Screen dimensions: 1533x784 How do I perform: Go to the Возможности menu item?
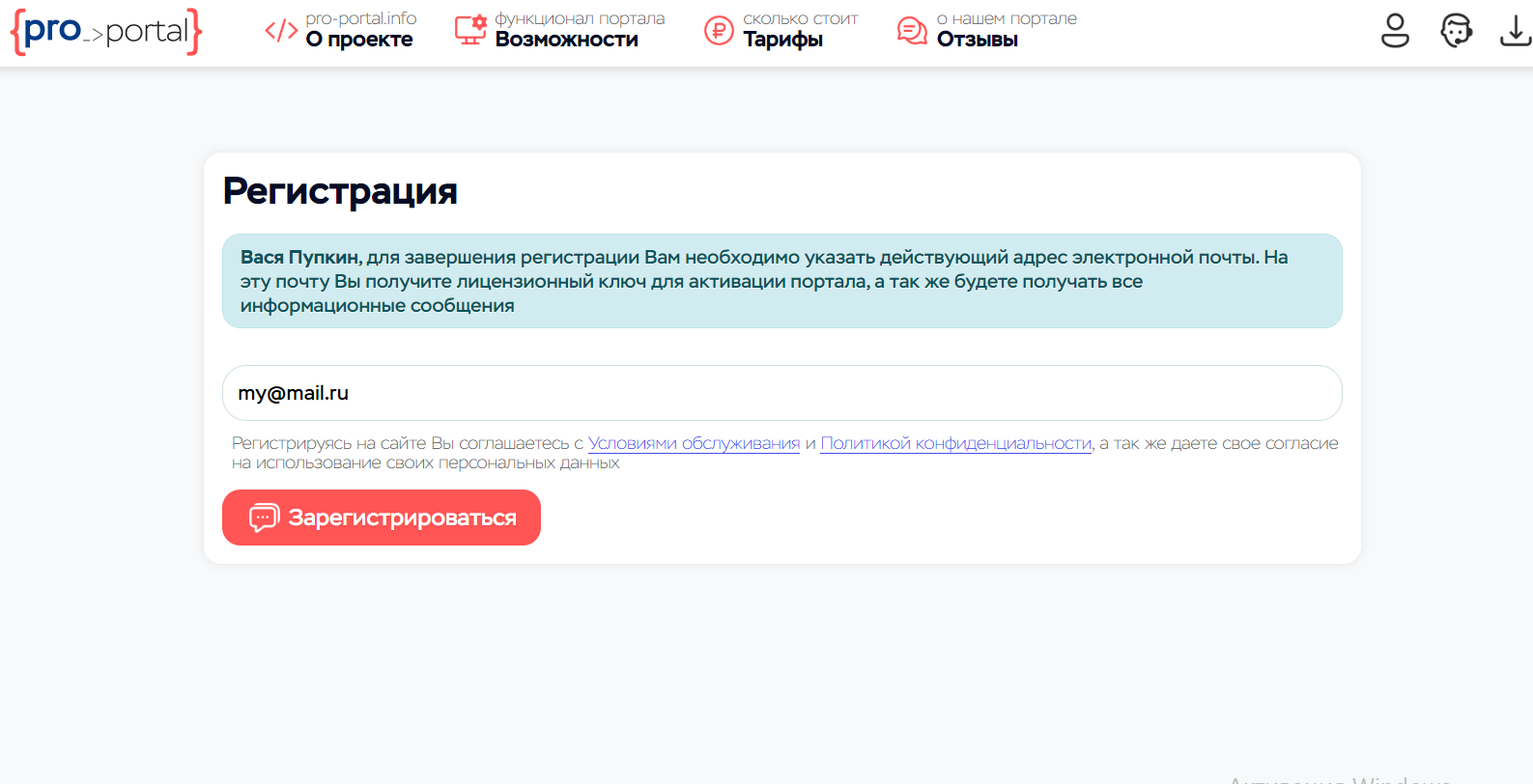(566, 40)
